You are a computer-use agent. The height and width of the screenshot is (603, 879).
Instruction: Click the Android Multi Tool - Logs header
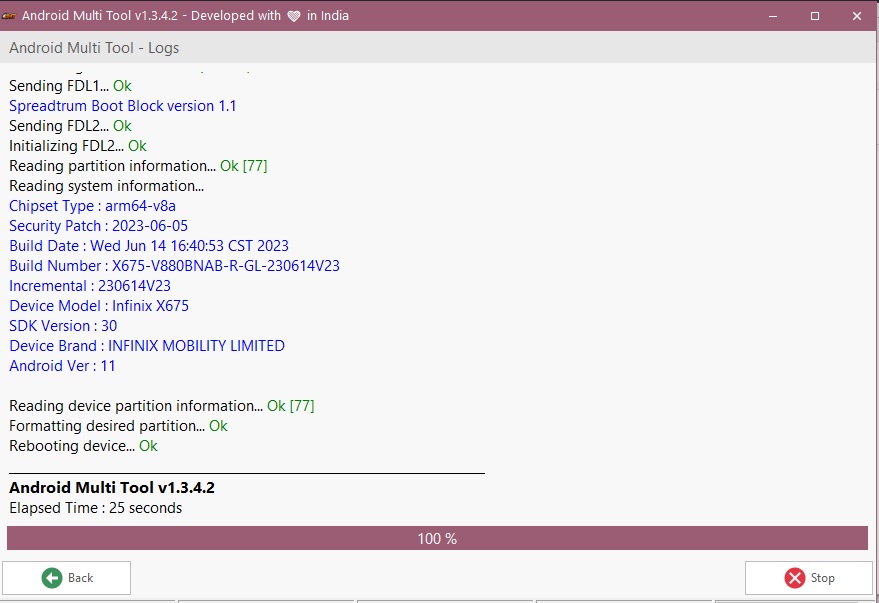coord(94,48)
